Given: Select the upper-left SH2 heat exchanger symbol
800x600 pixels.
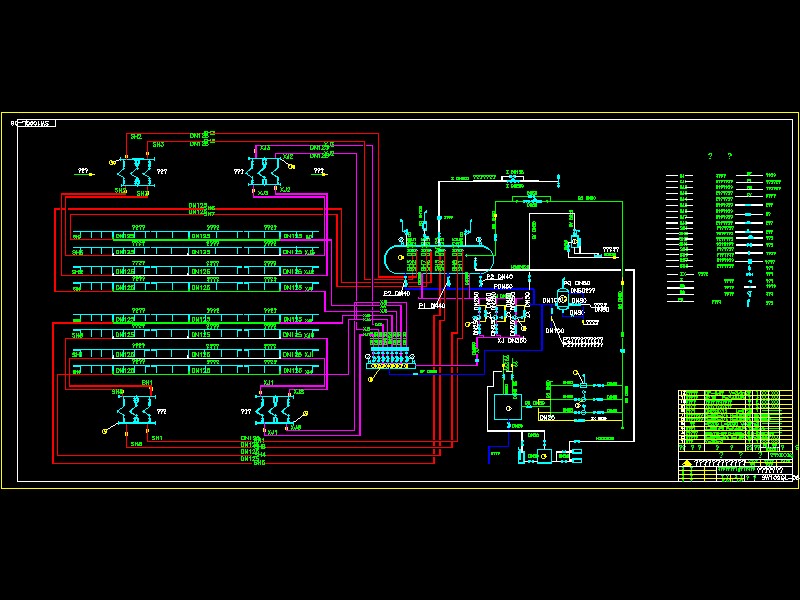Looking at the screenshot, I should pos(132,170).
